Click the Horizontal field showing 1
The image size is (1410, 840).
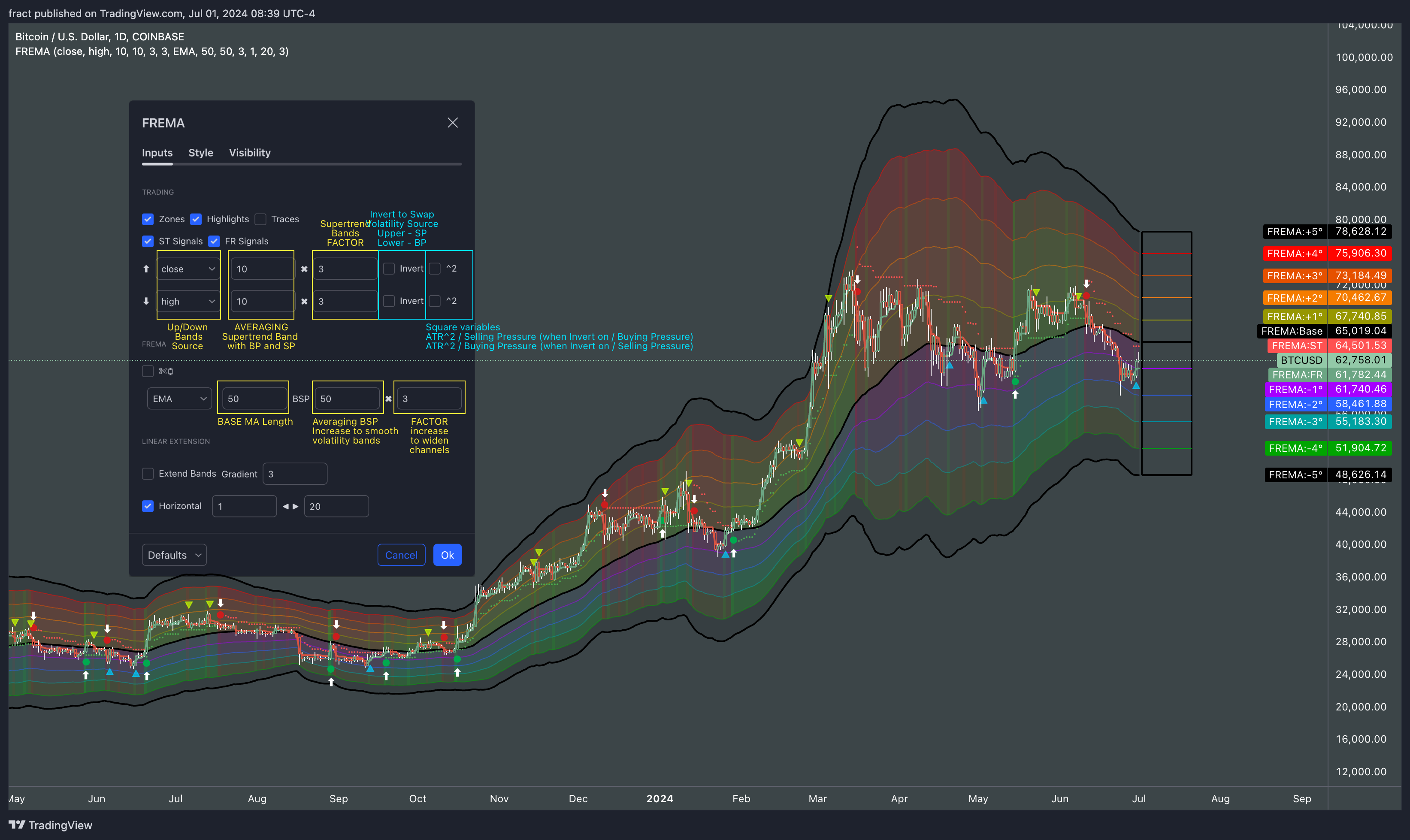tap(245, 506)
